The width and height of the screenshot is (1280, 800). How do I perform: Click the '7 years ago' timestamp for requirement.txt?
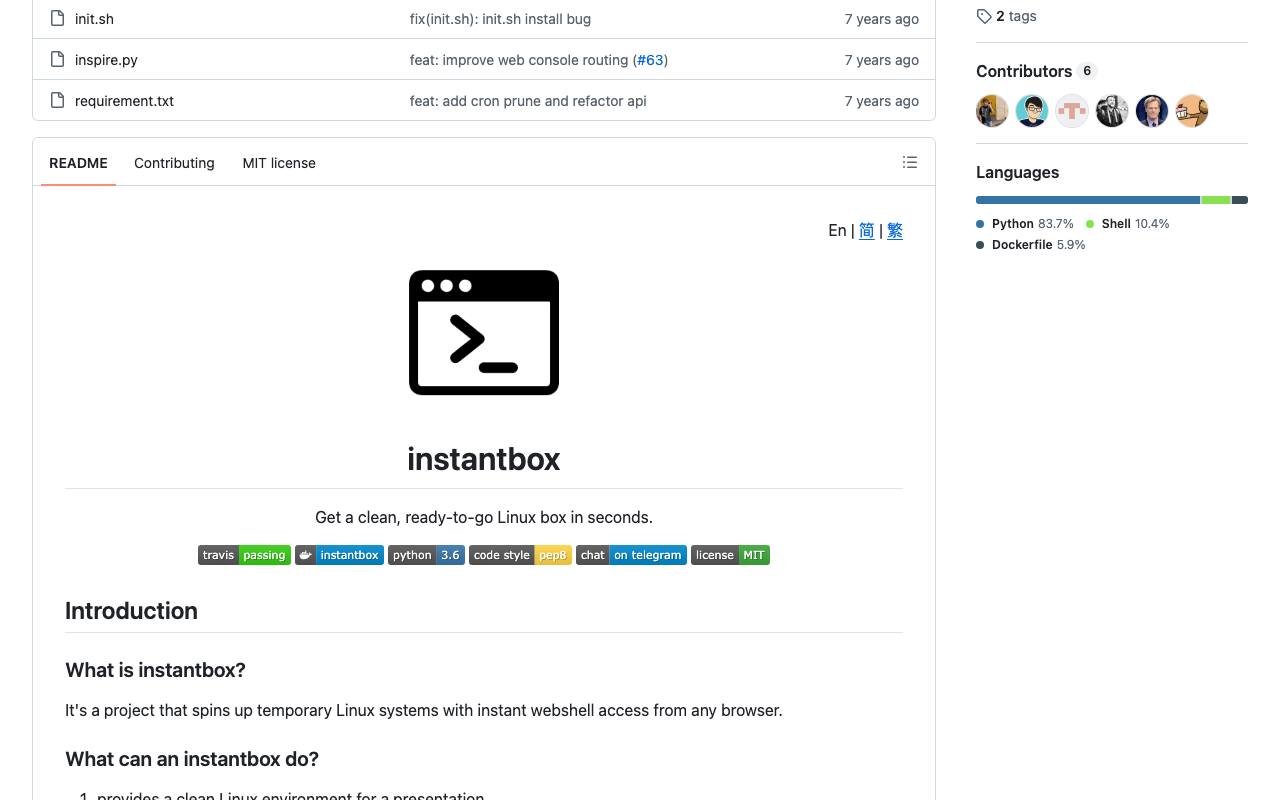point(881,101)
